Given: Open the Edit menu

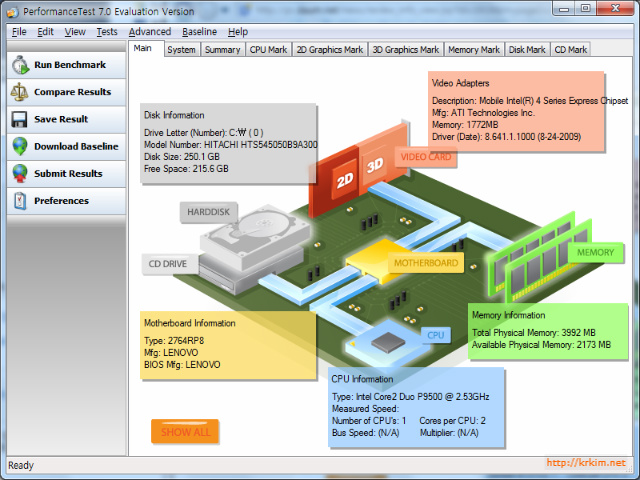Looking at the screenshot, I should (x=45, y=32).
